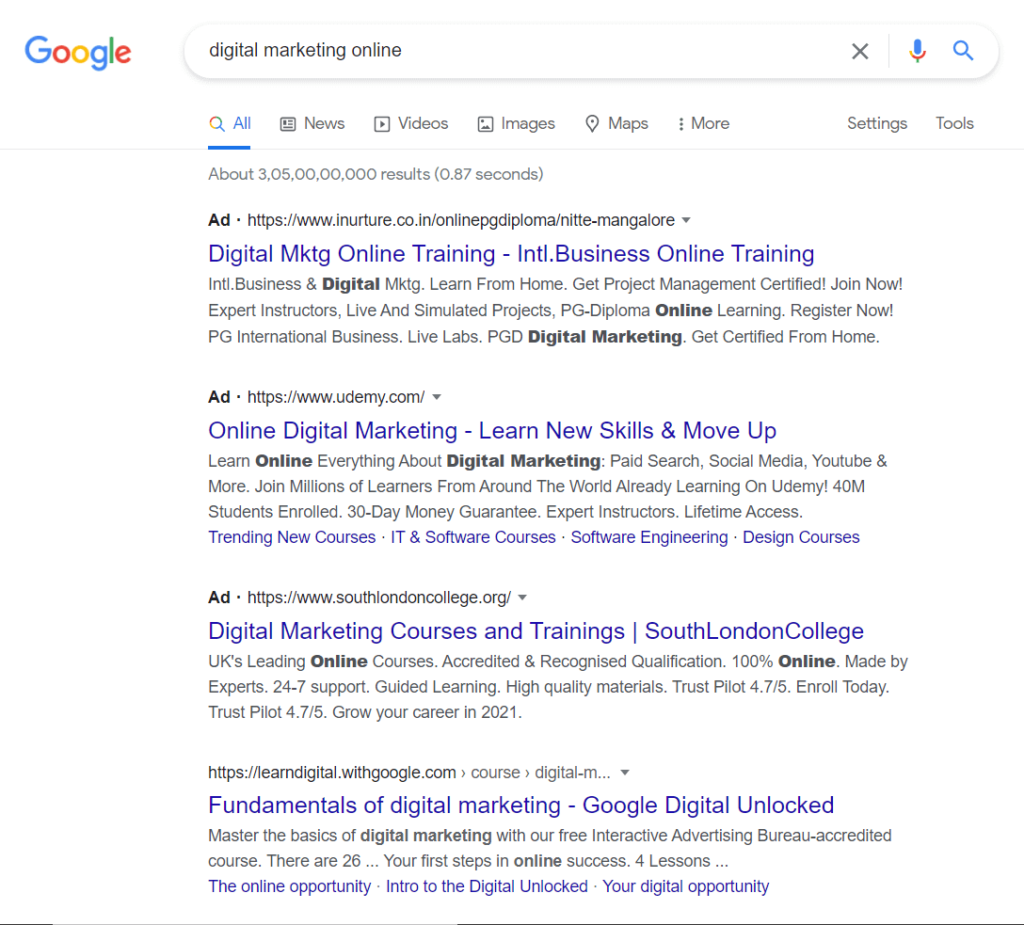Click the https://www.udemy.com/ ad URL text
Screen dimensions: 1024x925
pos(336,397)
